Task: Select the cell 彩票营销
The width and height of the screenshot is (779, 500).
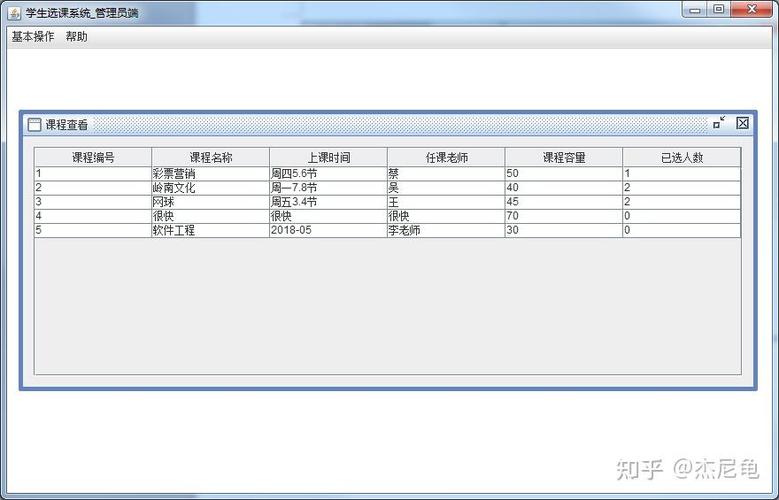Action: (211, 173)
